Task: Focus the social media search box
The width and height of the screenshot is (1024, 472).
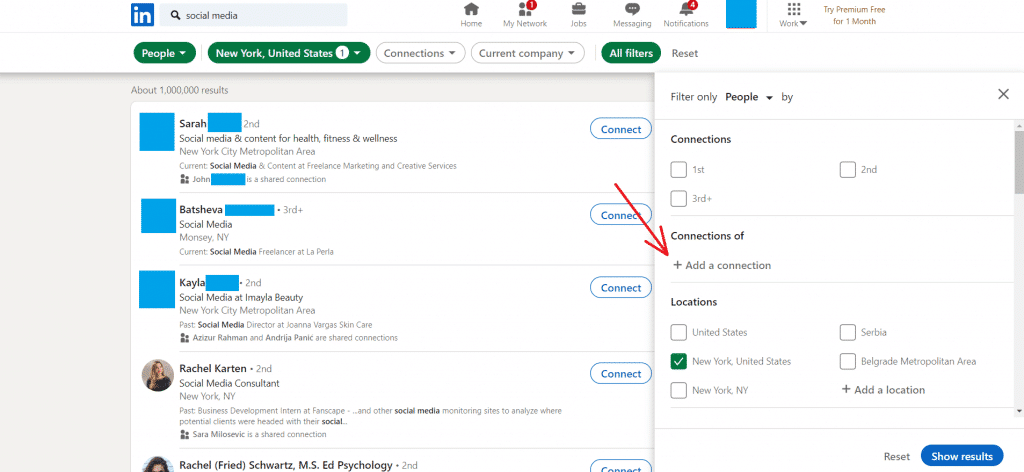Action: click(260, 16)
